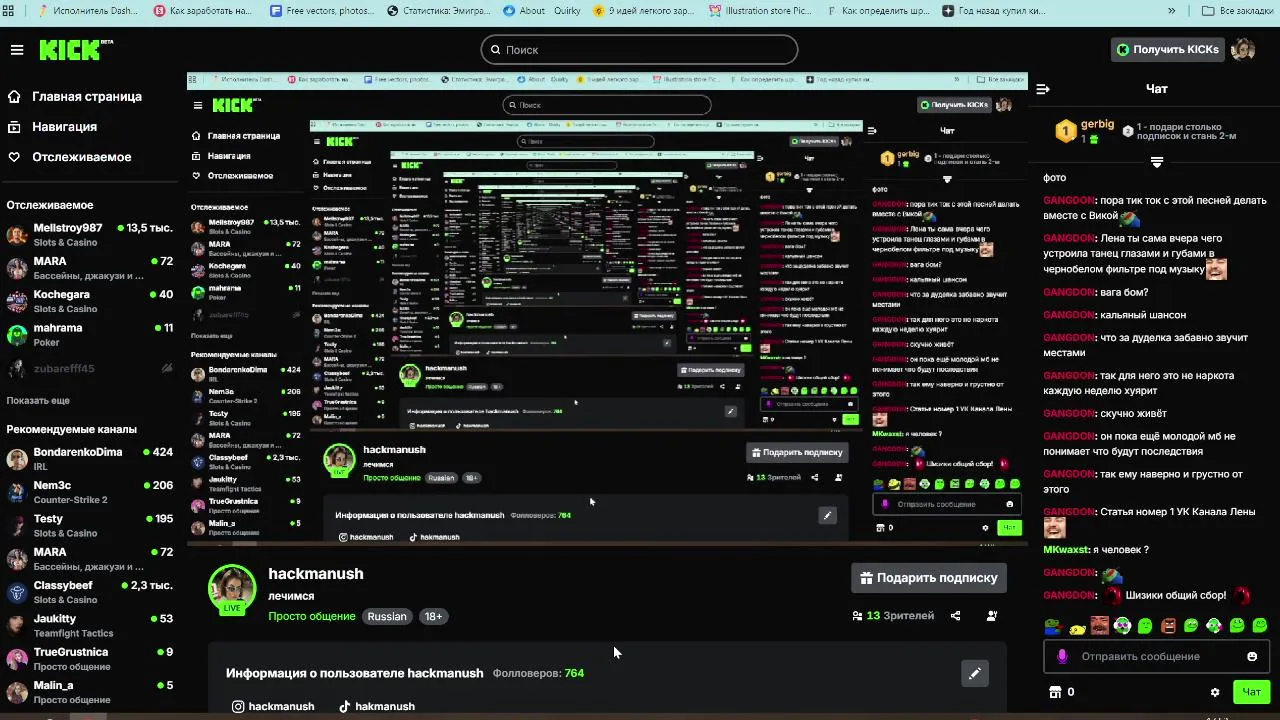Click the pencil edit info icon
Image resolution: width=1280 pixels, height=720 pixels.
[x=975, y=673]
